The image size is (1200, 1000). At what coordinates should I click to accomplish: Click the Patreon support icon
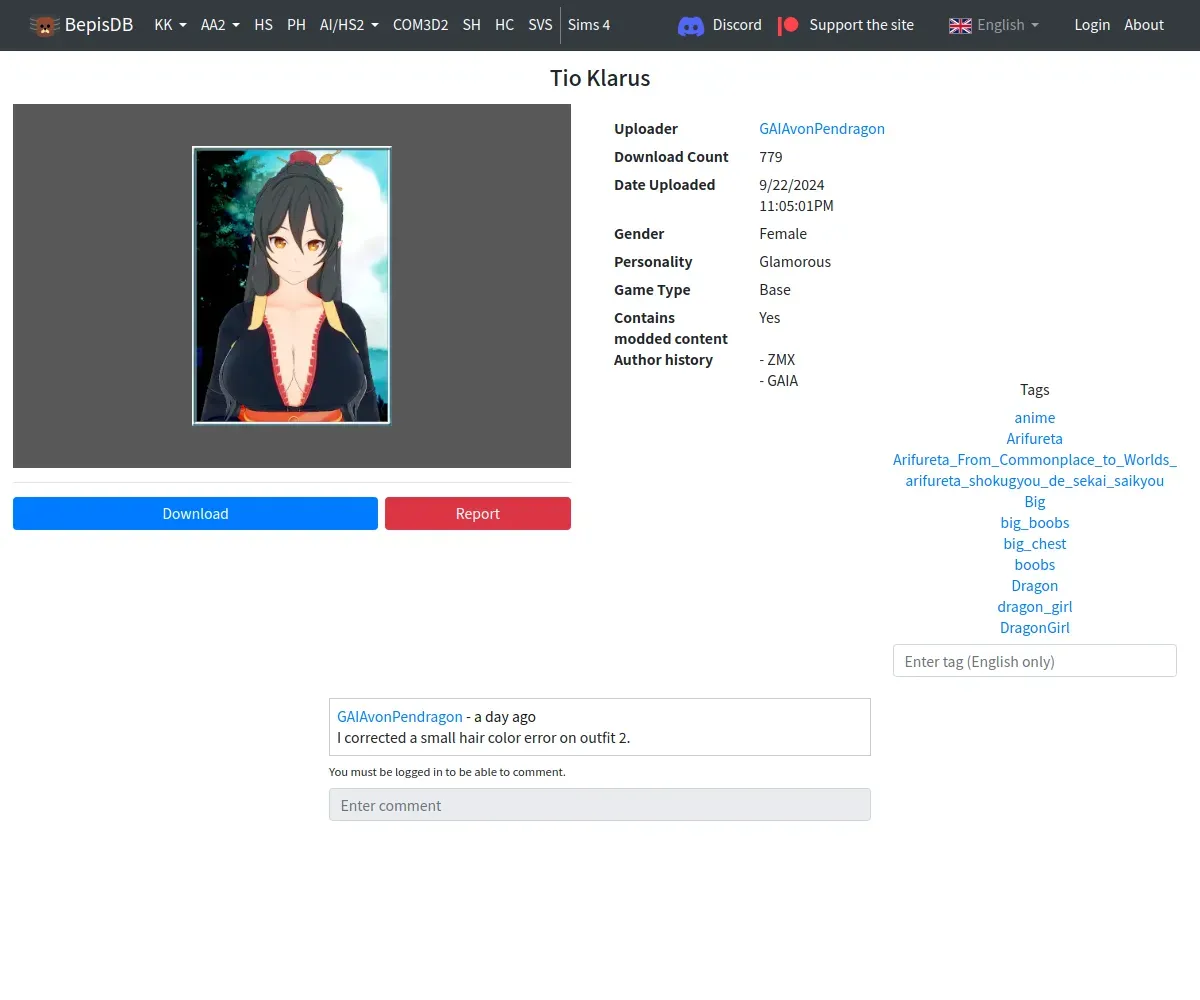pos(789,25)
